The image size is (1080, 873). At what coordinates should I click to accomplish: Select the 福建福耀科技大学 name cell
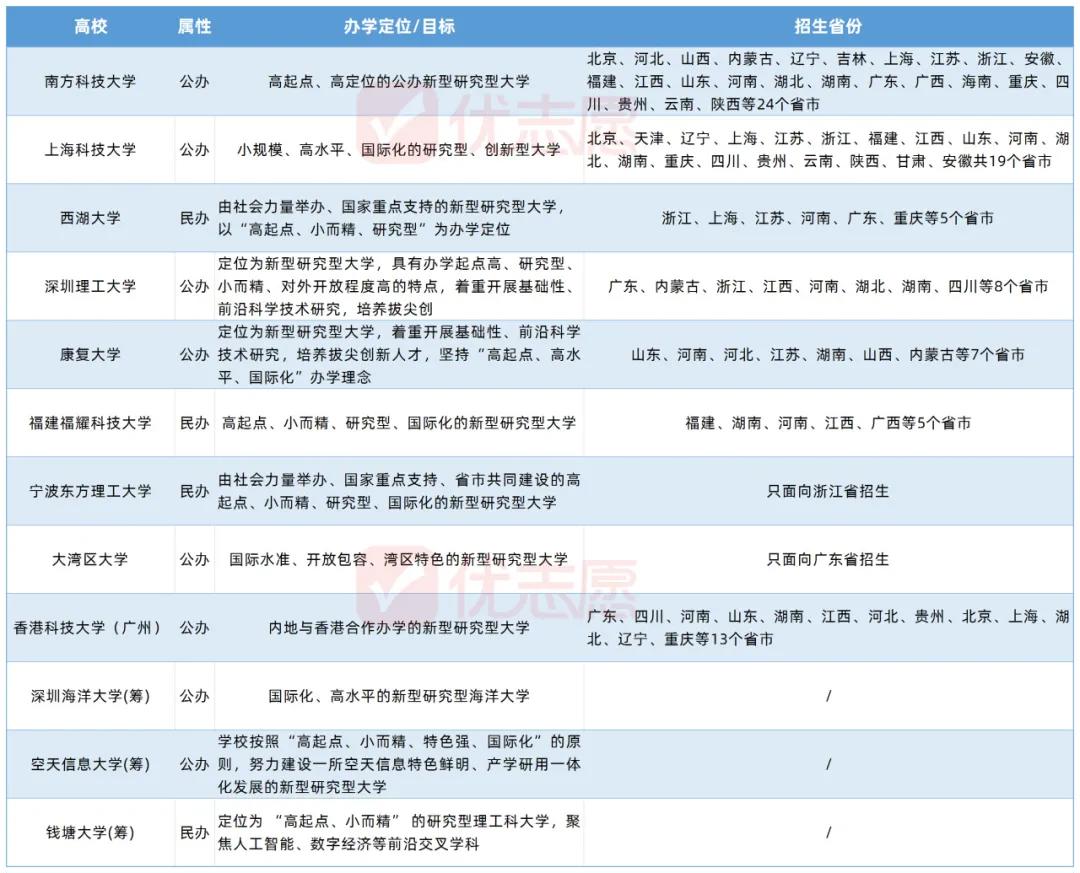[x=90, y=423]
